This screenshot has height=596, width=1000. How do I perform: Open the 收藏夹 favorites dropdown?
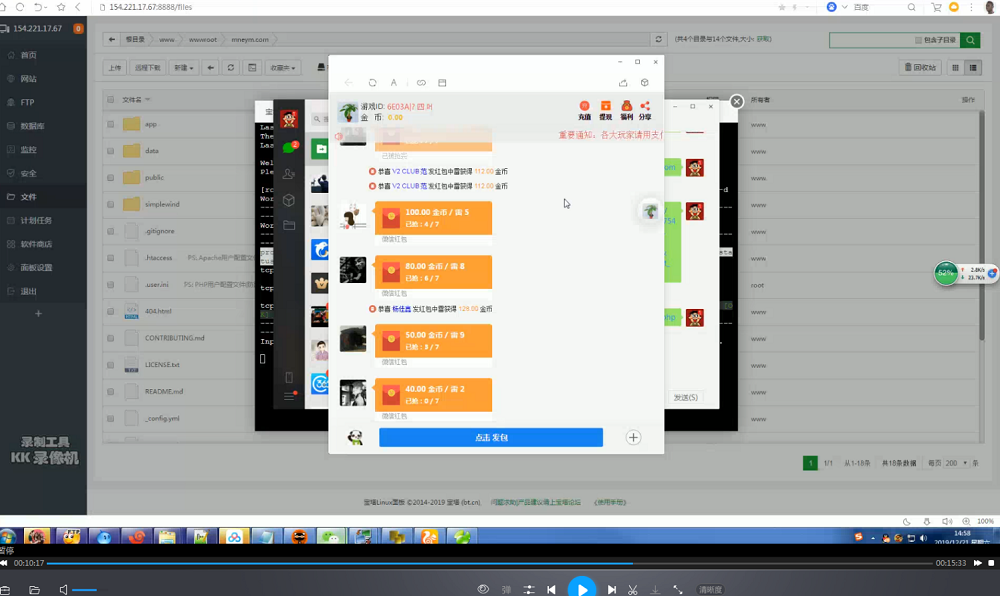(283, 68)
